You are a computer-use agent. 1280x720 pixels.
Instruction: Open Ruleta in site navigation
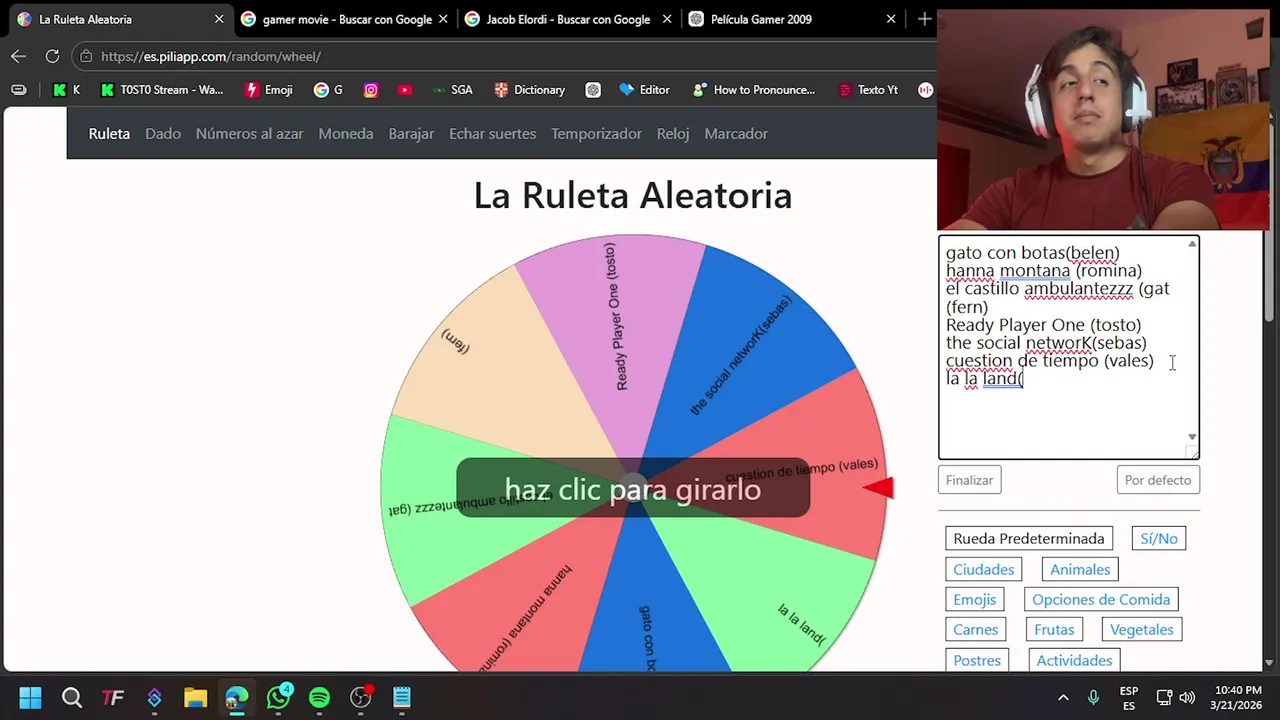109,133
